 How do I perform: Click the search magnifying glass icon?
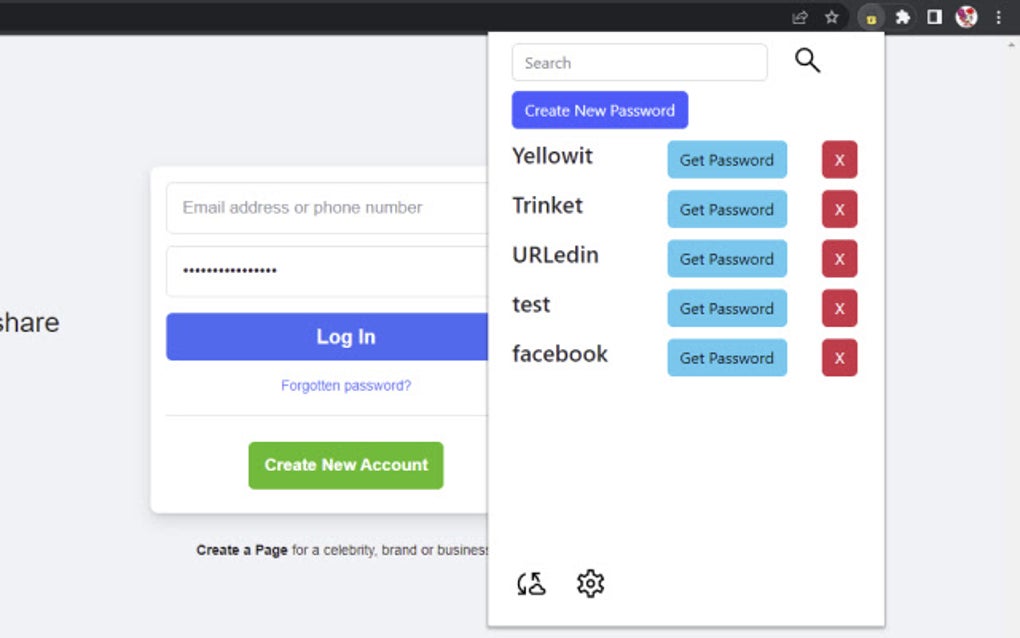click(806, 60)
